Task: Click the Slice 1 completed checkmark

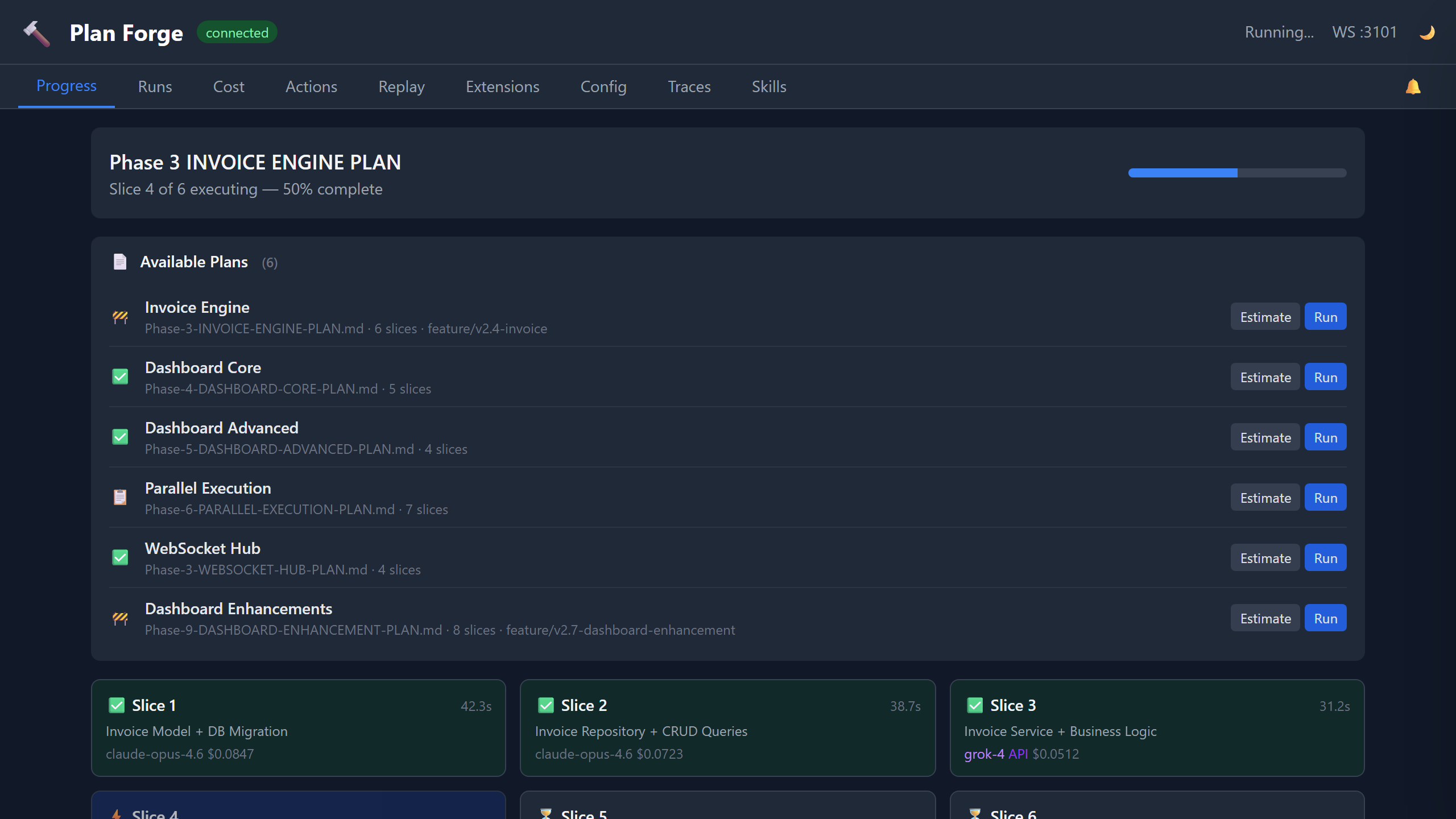Action: [x=117, y=705]
